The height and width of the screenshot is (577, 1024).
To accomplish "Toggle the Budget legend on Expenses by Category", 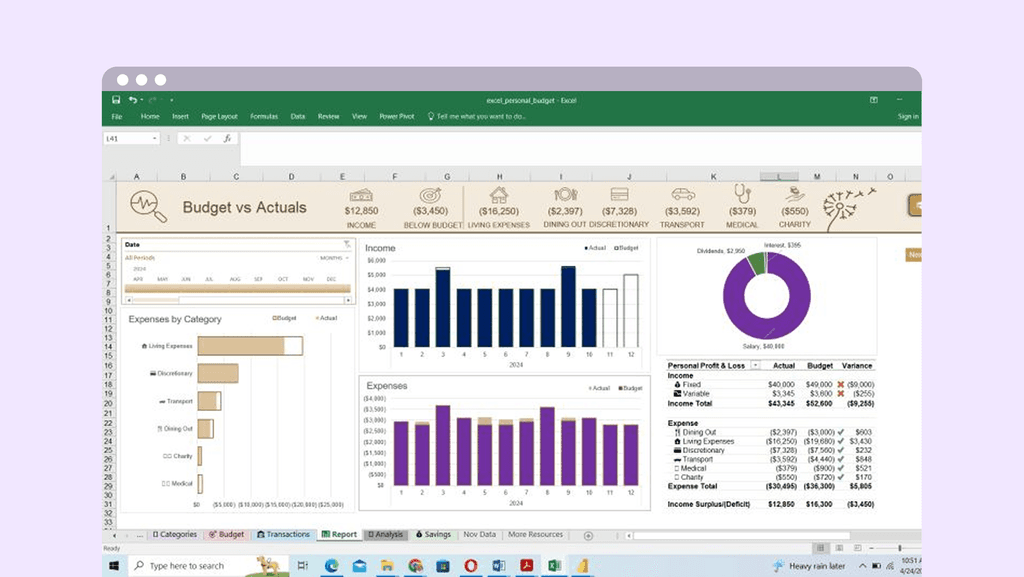I will [x=284, y=318].
